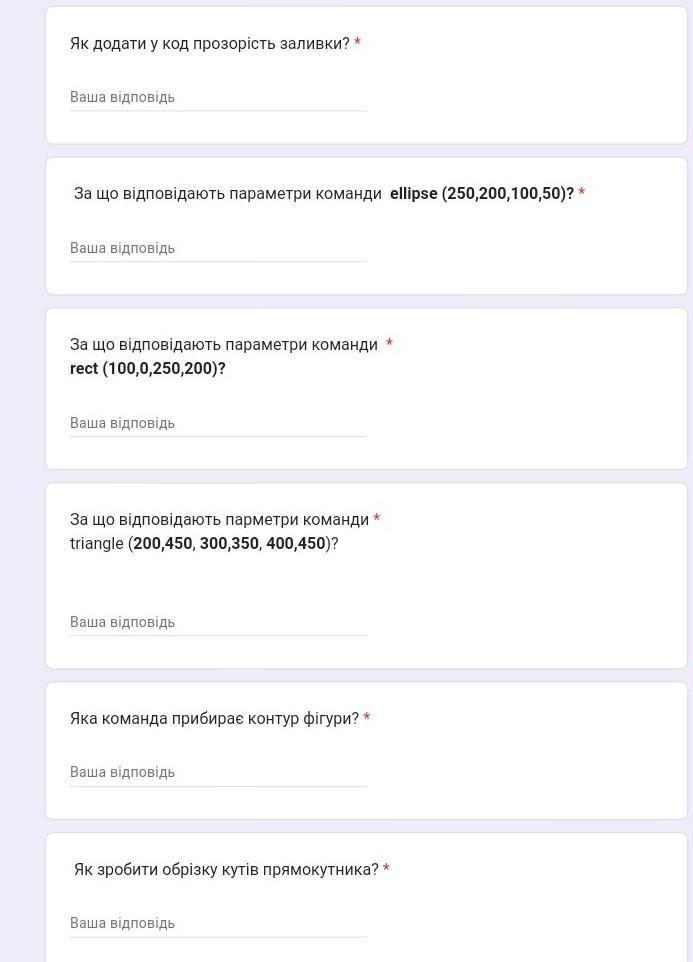The width and height of the screenshot is (693, 962).
Task: Click answer input under rect question
Action: tap(217, 423)
